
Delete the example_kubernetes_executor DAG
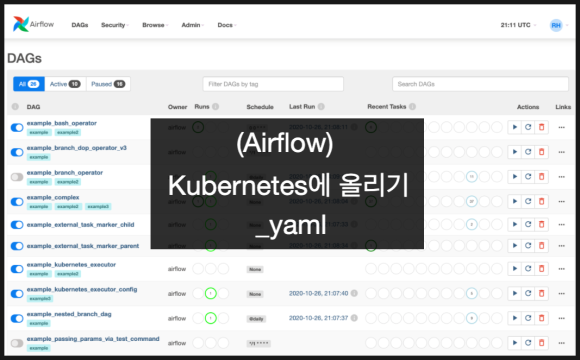tap(542, 269)
